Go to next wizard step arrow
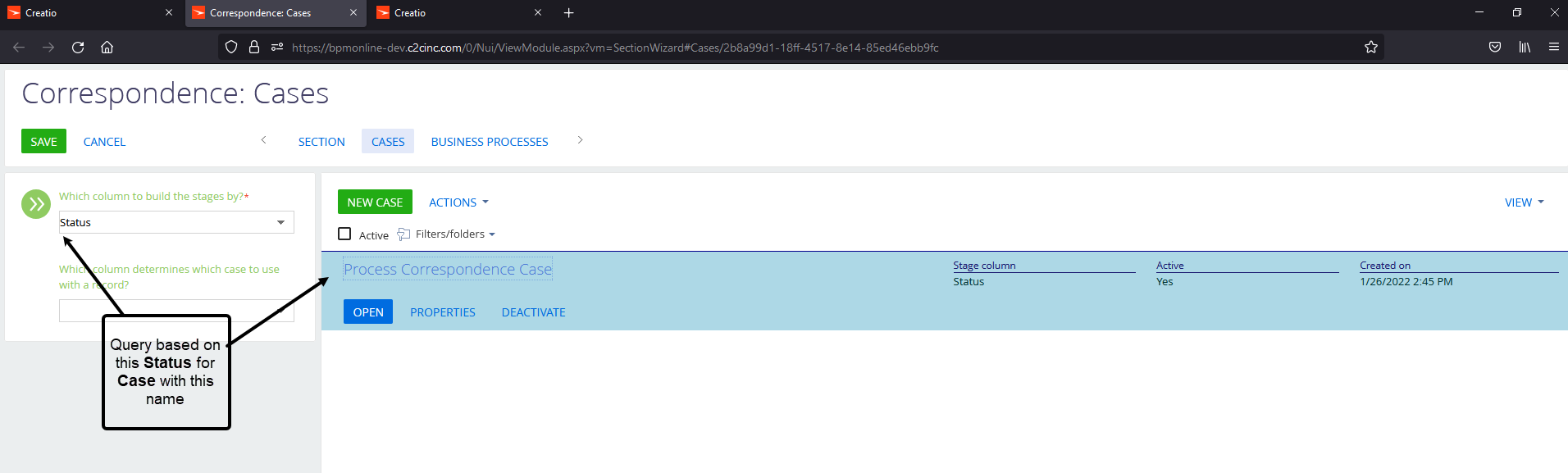 580,140
